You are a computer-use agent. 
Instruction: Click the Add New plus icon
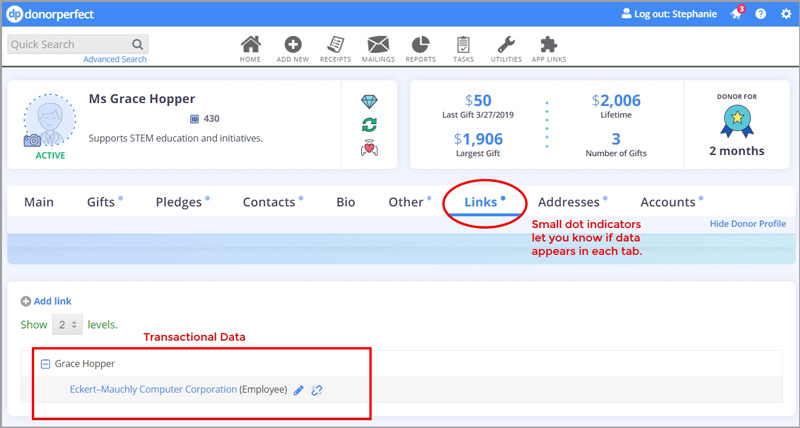293,45
